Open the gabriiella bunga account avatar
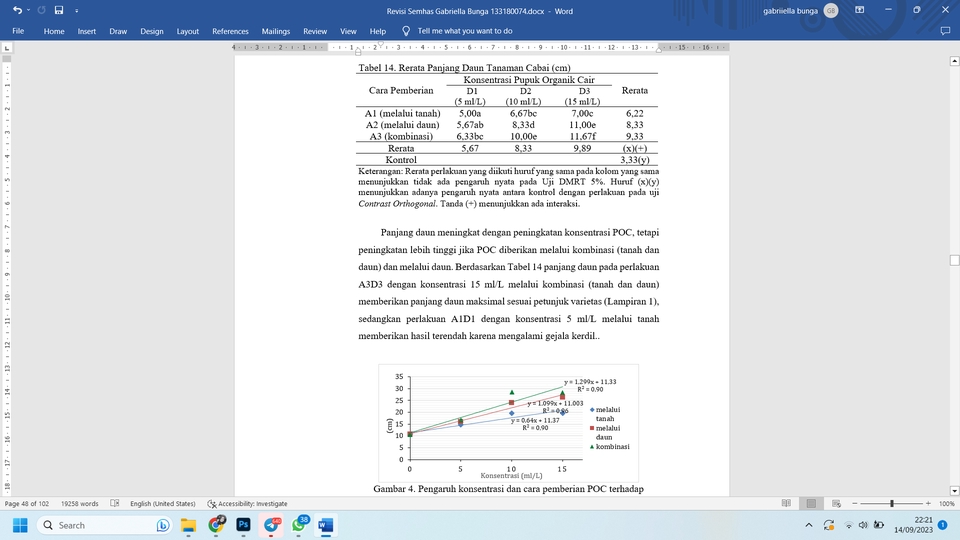Screen dimensions: 960x540 click(x=831, y=10)
